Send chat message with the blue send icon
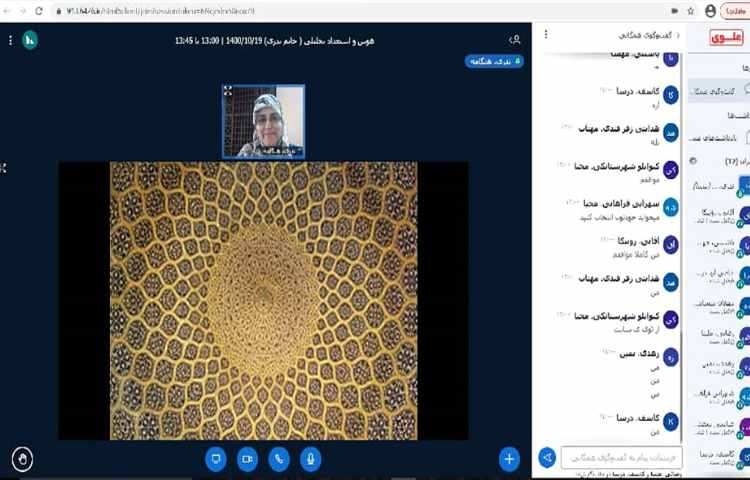Screen dimensions: 750x480 click(547, 458)
